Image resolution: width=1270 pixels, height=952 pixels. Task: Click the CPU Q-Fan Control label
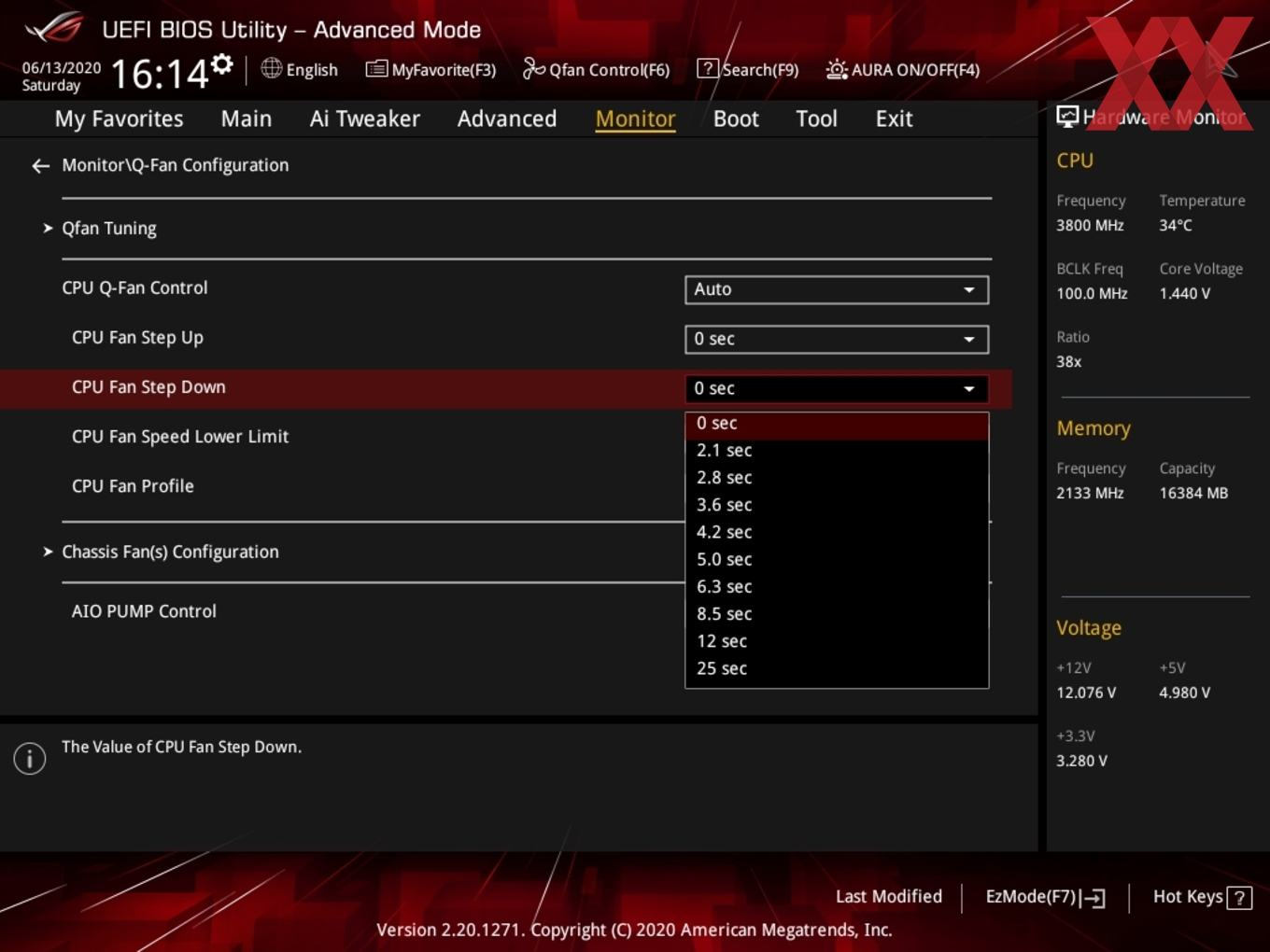coord(134,288)
